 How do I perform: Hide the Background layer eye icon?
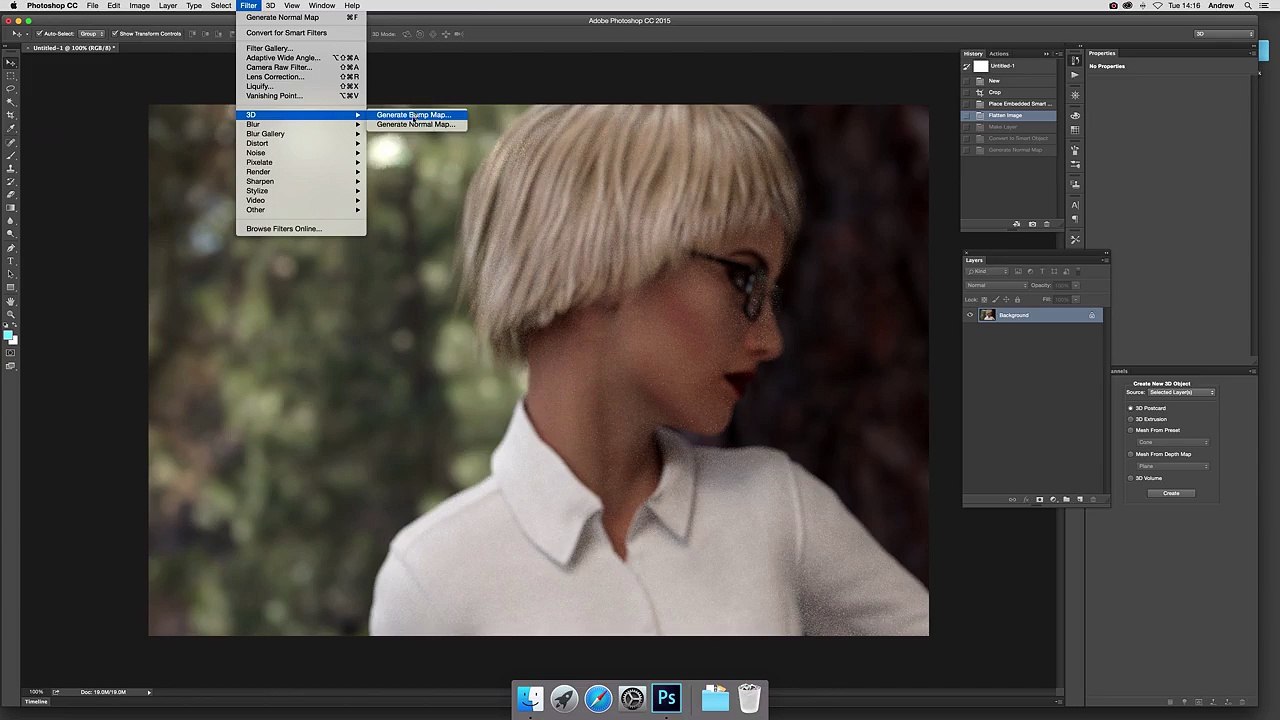tap(969, 315)
